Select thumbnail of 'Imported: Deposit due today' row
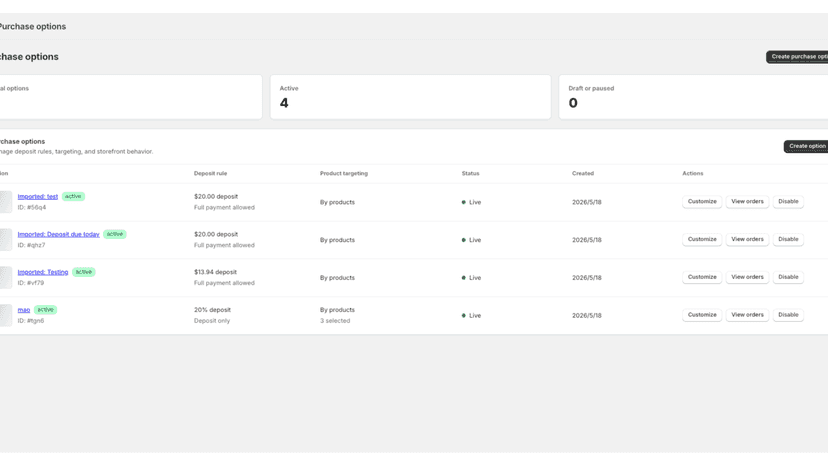The width and height of the screenshot is (828, 466). 6,240
